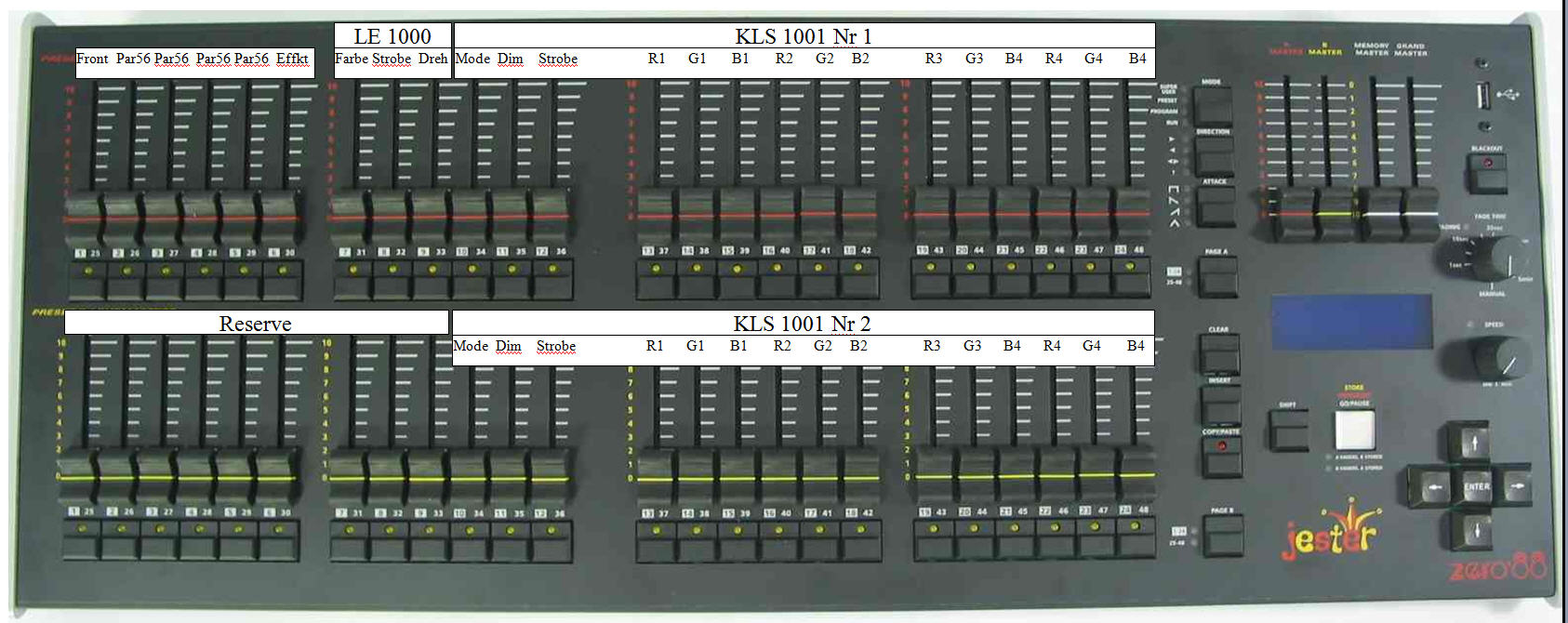Image resolution: width=1568 pixels, height=623 pixels.
Task: Click the 'Reserve' label
Action: 255,324
